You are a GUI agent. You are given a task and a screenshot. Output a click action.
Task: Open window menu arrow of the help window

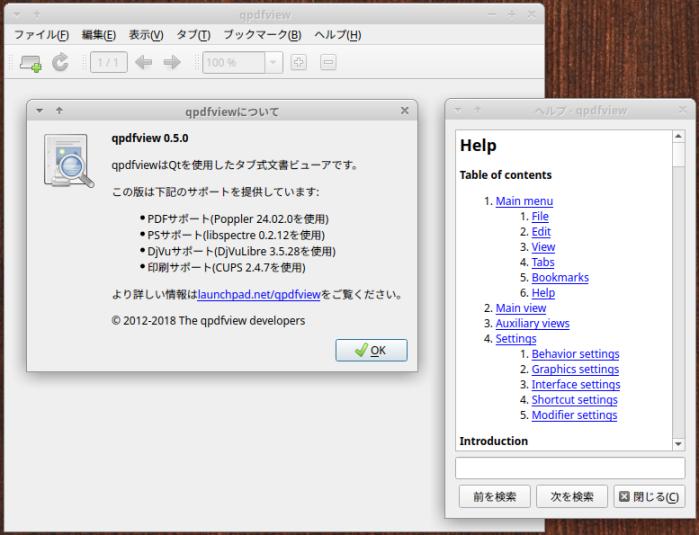point(457,110)
